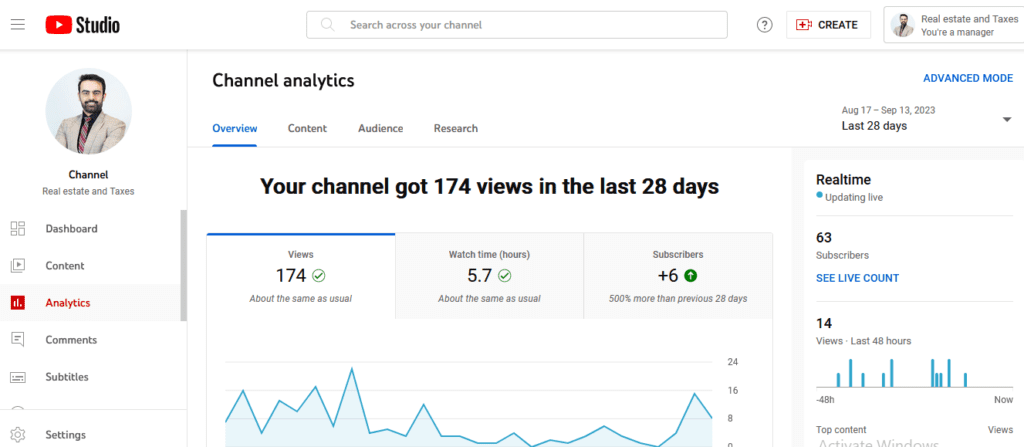Click the Search across your channel field
This screenshot has width=1024, height=447.
(530, 25)
